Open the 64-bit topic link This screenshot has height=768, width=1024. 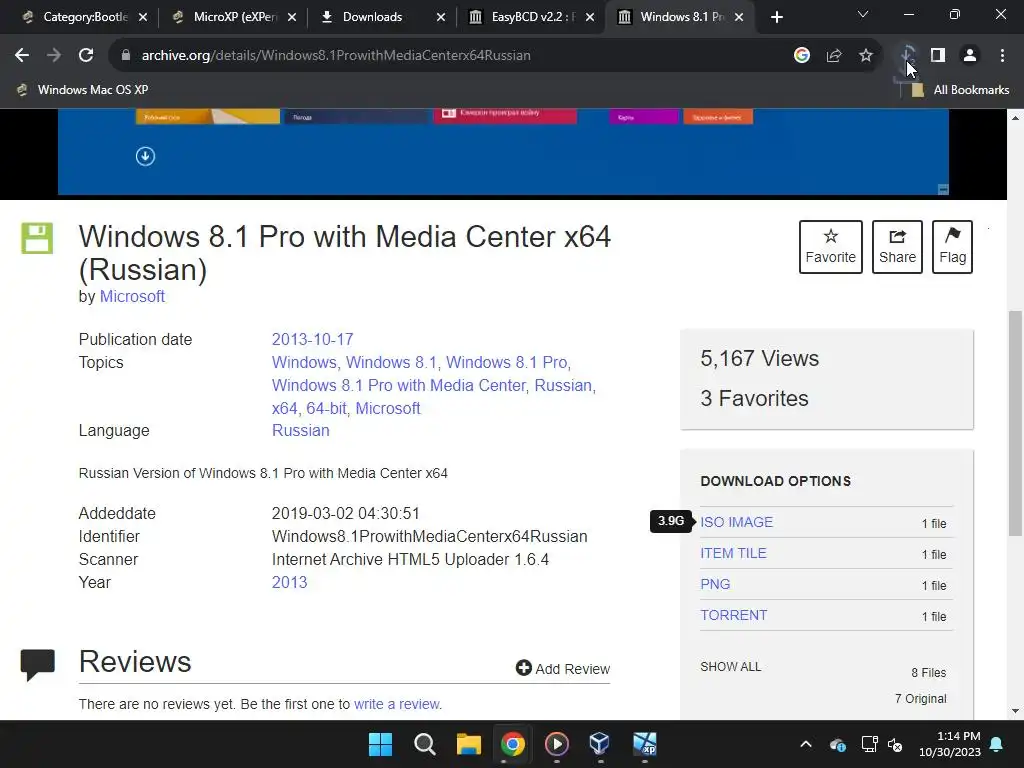tap(327, 408)
